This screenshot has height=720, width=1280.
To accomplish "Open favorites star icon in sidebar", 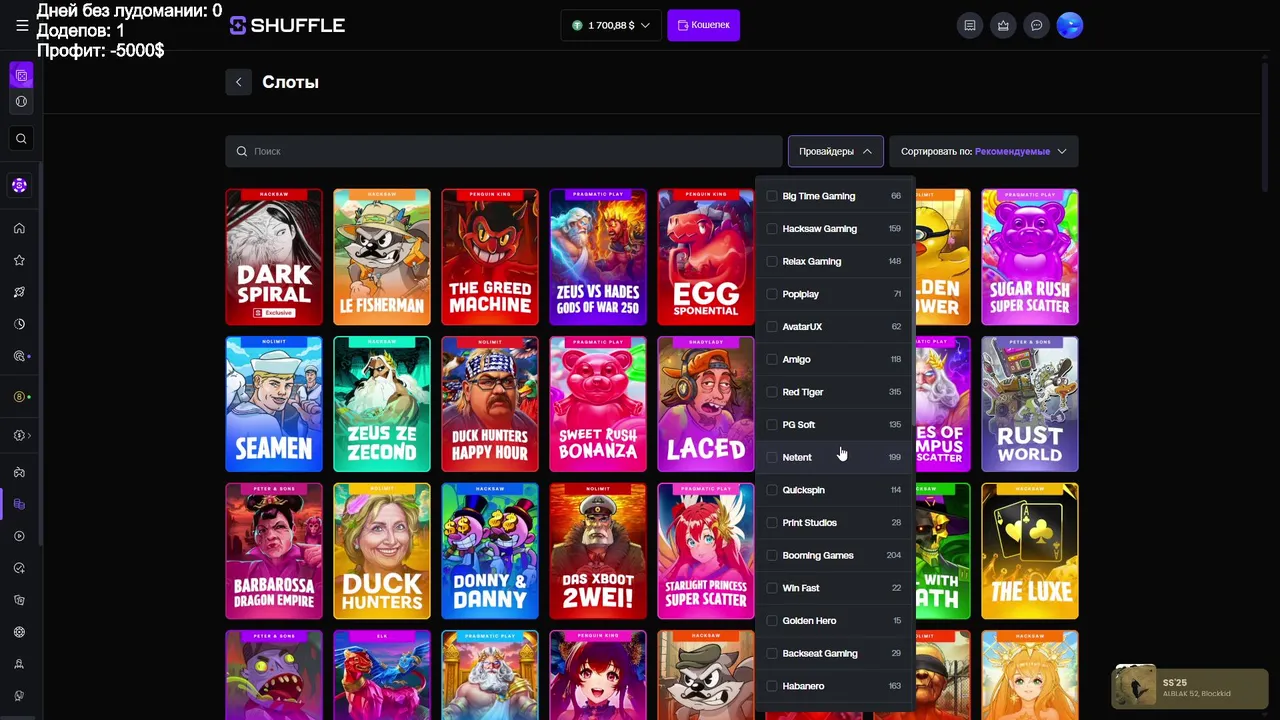I will (x=19, y=260).
